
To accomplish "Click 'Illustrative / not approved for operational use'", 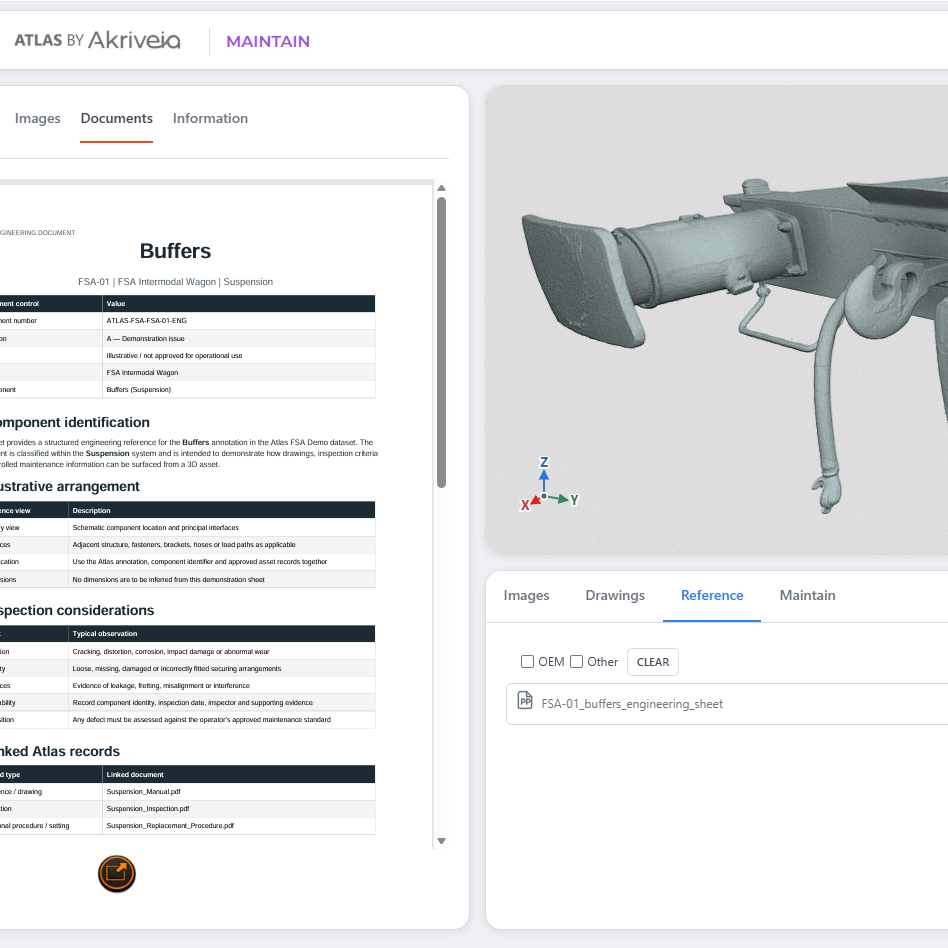I will point(174,356).
